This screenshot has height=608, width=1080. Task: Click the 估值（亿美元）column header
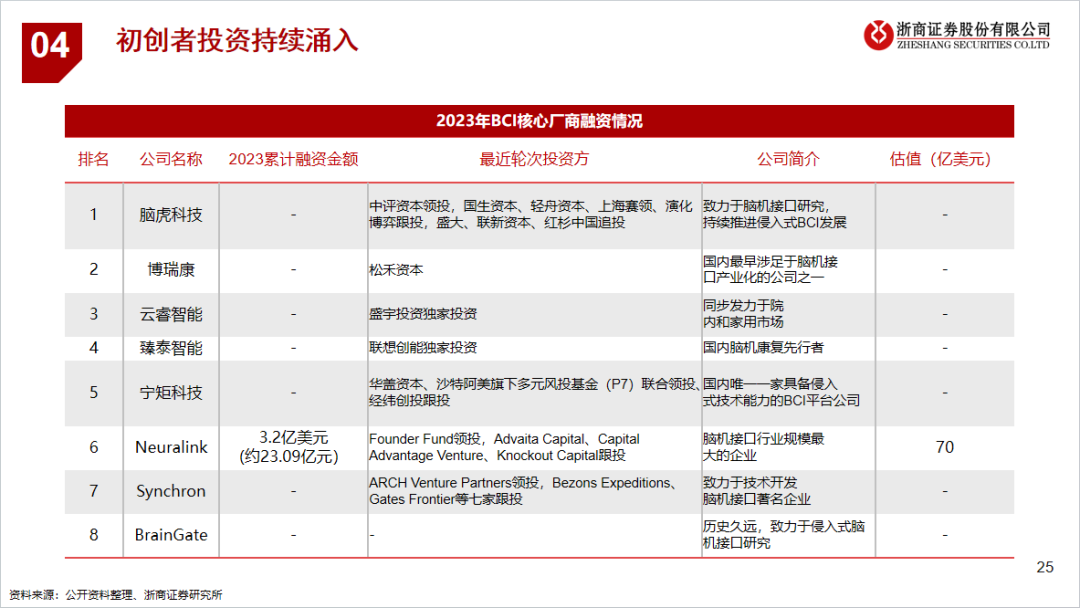click(940, 159)
